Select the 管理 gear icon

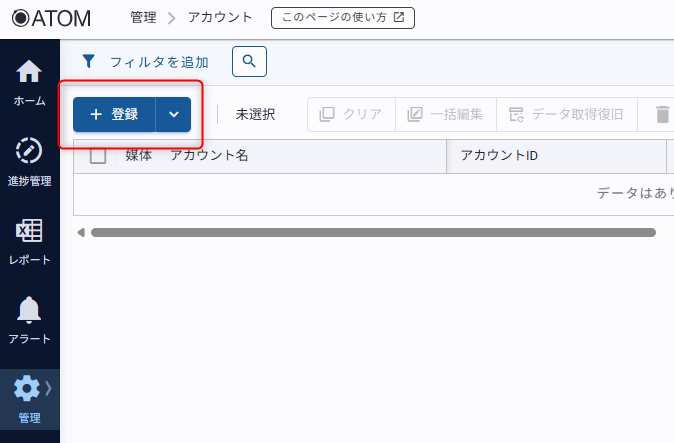[26, 388]
